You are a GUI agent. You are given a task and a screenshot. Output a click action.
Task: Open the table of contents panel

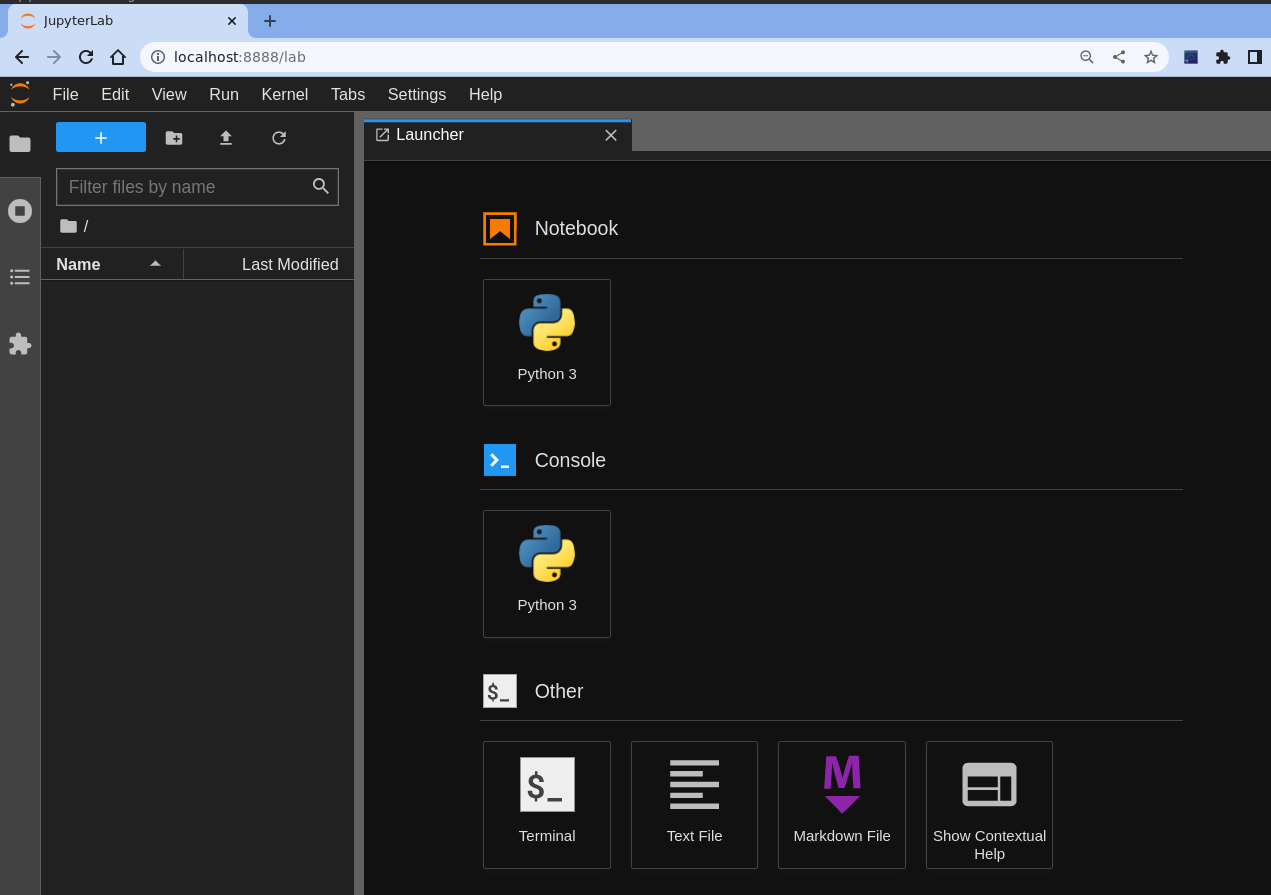pos(20,277)
